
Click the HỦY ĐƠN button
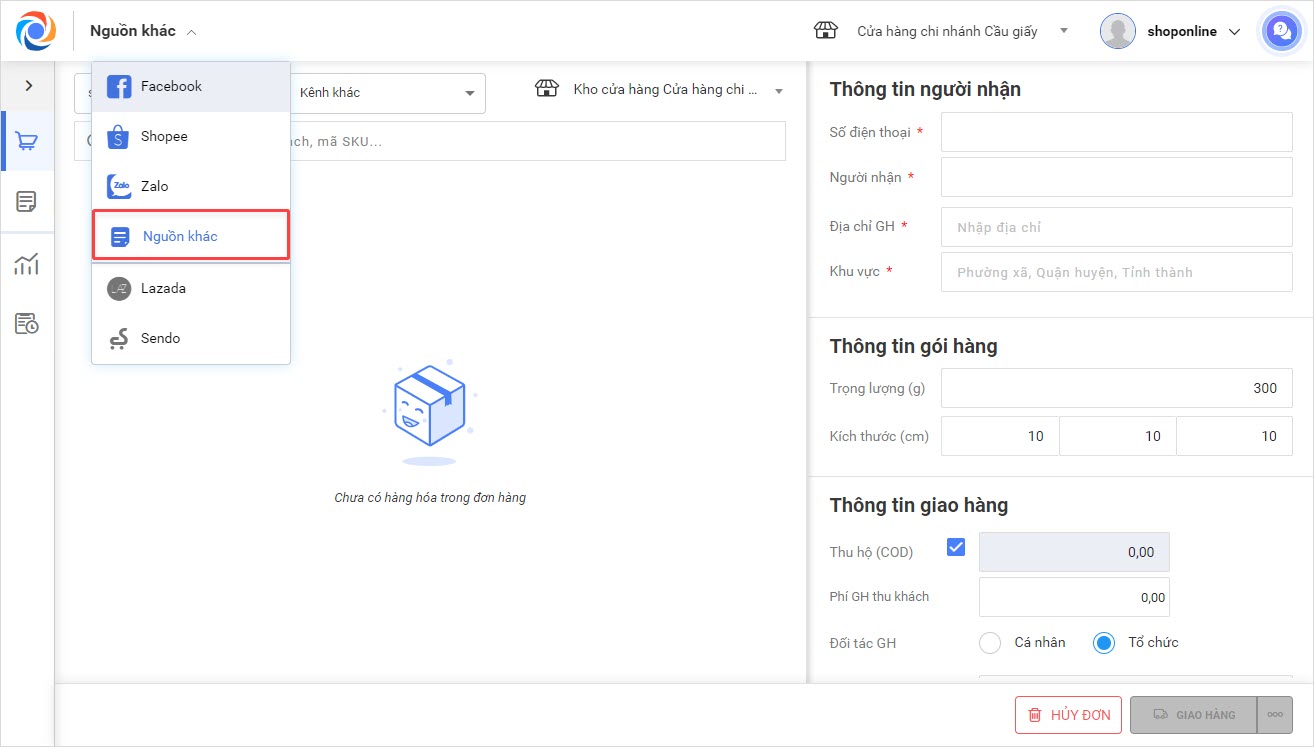point(1068,715)
